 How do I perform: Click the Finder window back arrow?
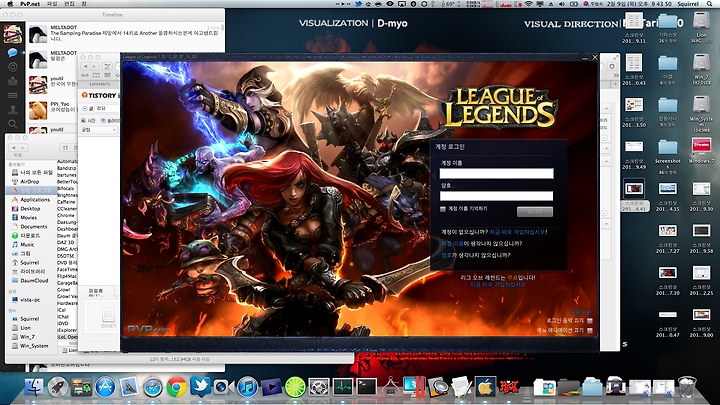(14, 147)
